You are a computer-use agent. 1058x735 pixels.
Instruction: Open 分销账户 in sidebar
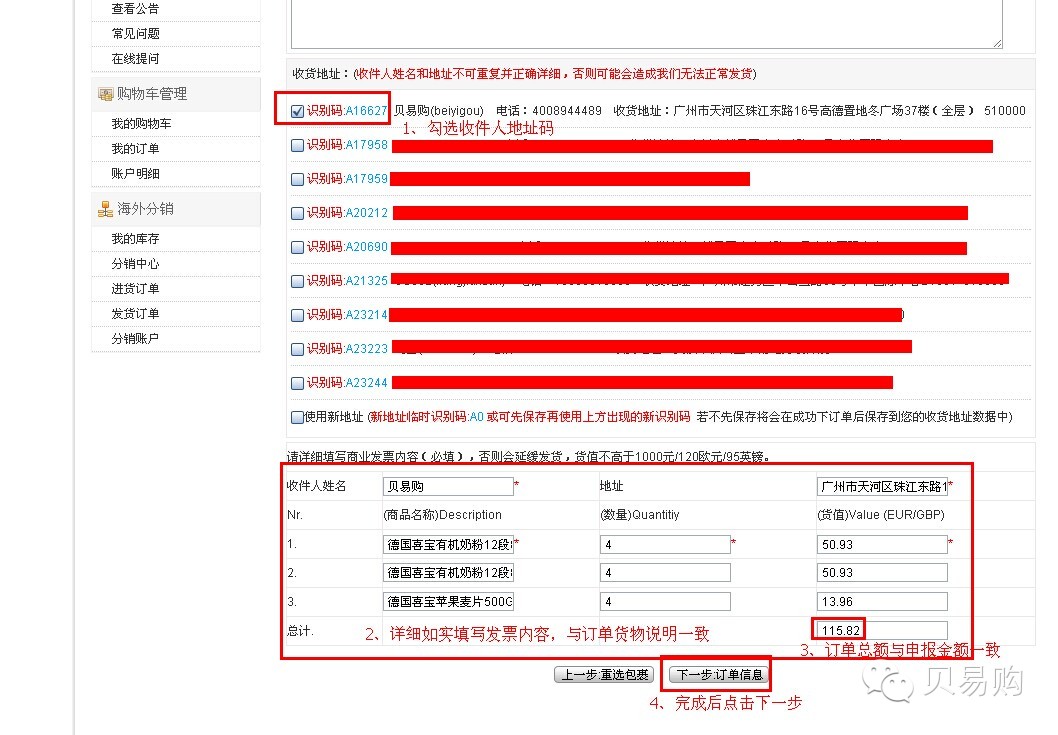tap(135, 339)
